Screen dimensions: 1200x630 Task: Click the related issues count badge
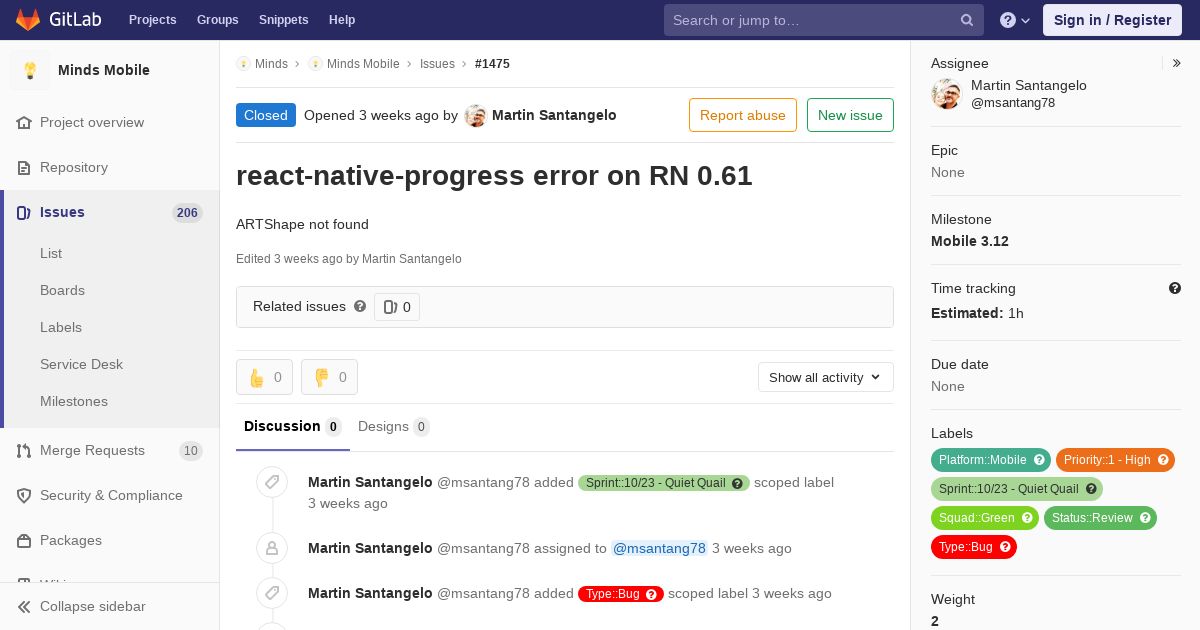pos(397,307)
